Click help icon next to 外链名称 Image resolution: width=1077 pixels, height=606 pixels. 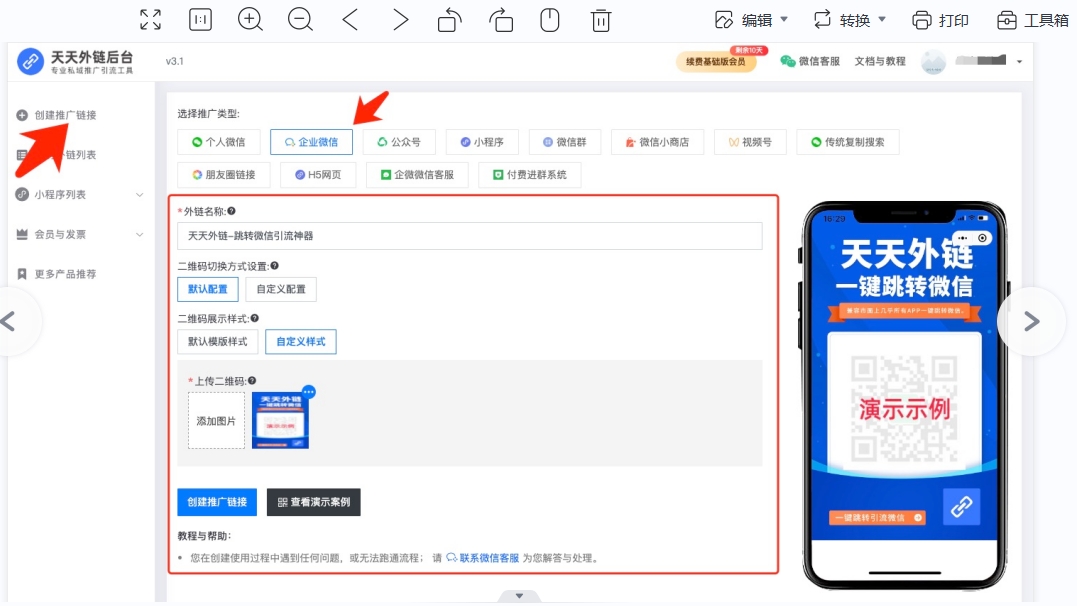pos(231,211)
